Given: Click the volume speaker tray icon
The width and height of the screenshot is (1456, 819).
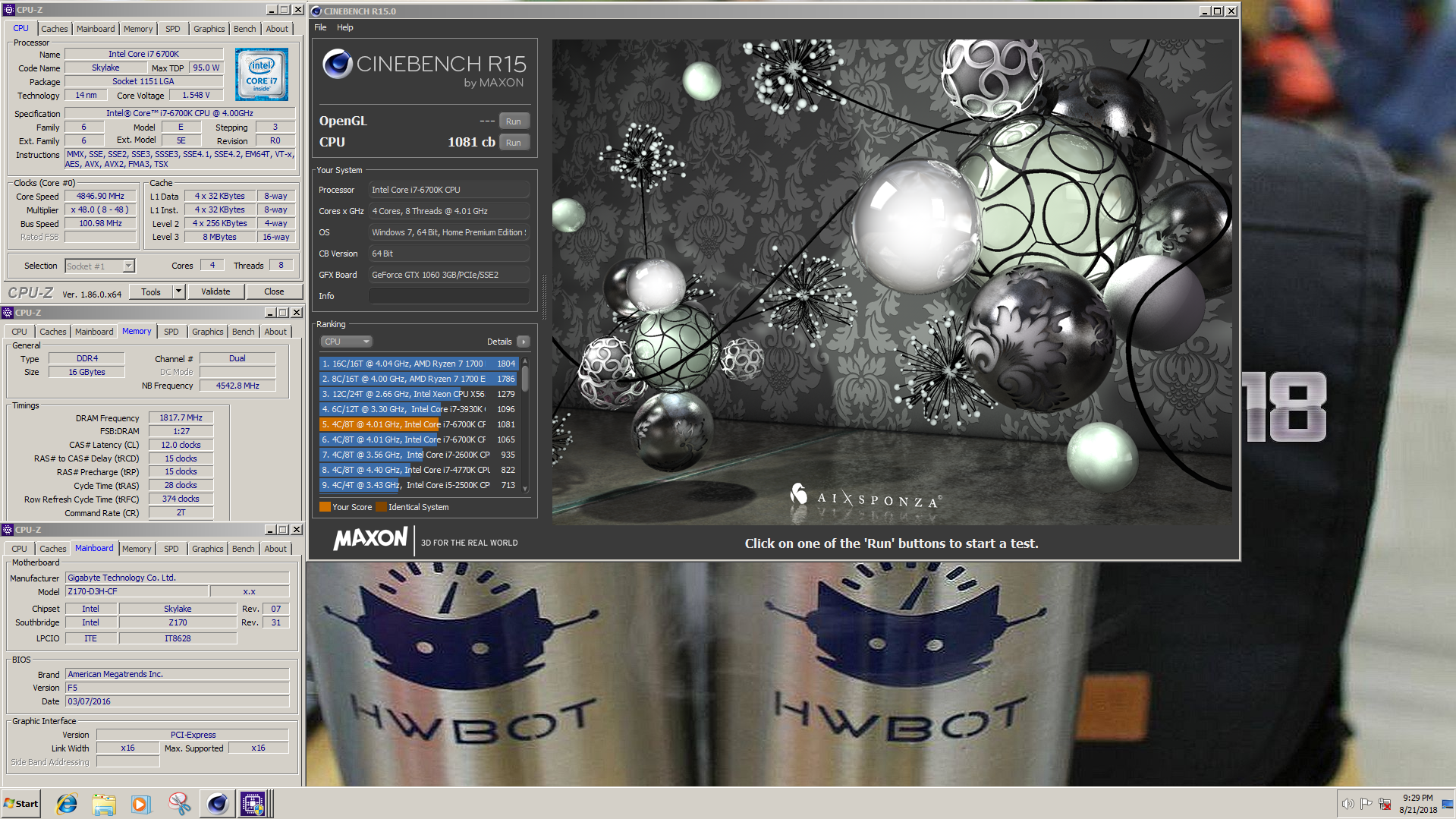Looking at the screenshot, I should tap(1348, 804).
